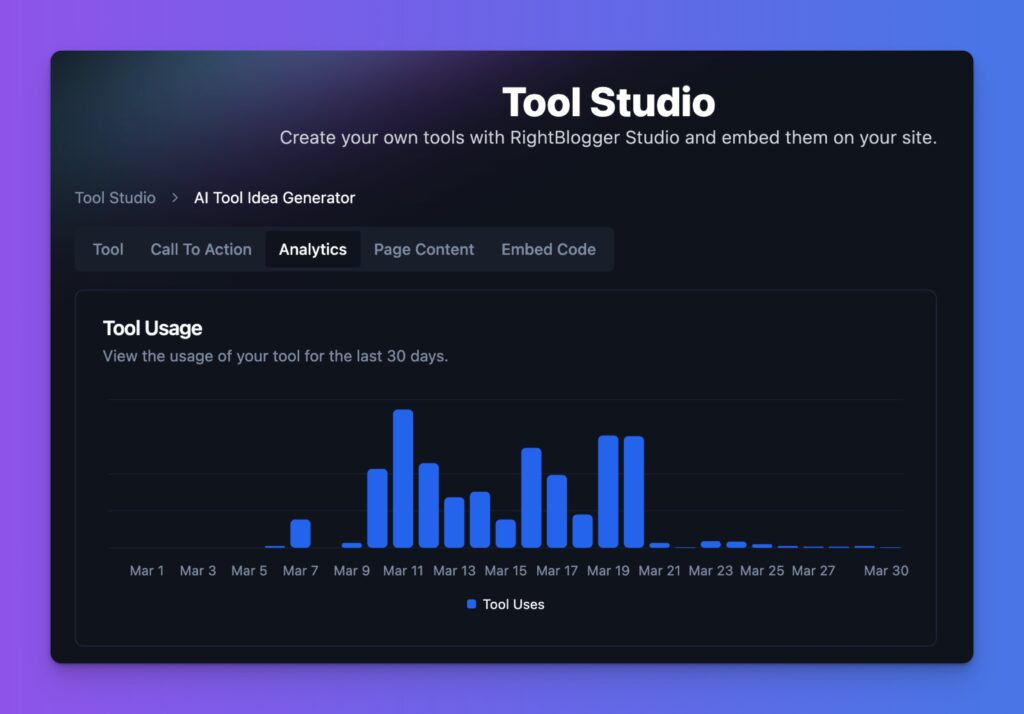
Task: Click the AI Tool Idea Generator breadcrumb
Action: 274,198
